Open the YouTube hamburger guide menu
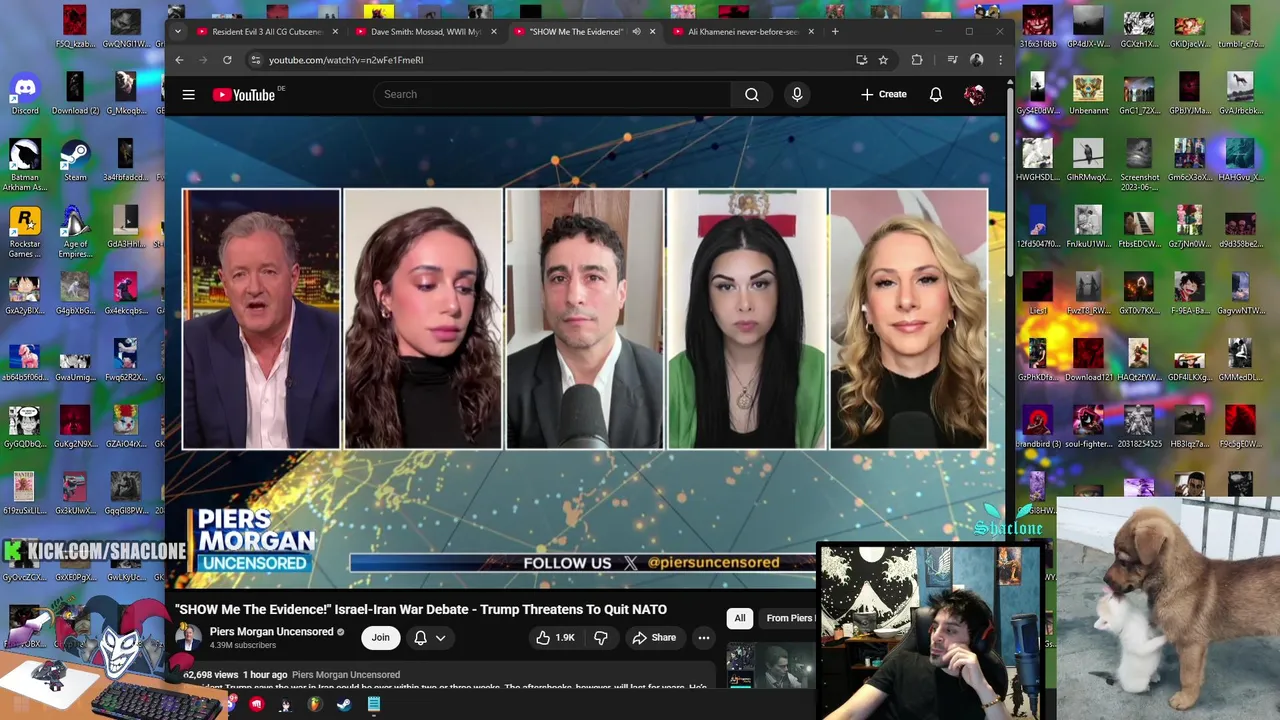The width and height of the screenshot is (1280, 720). click(x=188, y=95)
